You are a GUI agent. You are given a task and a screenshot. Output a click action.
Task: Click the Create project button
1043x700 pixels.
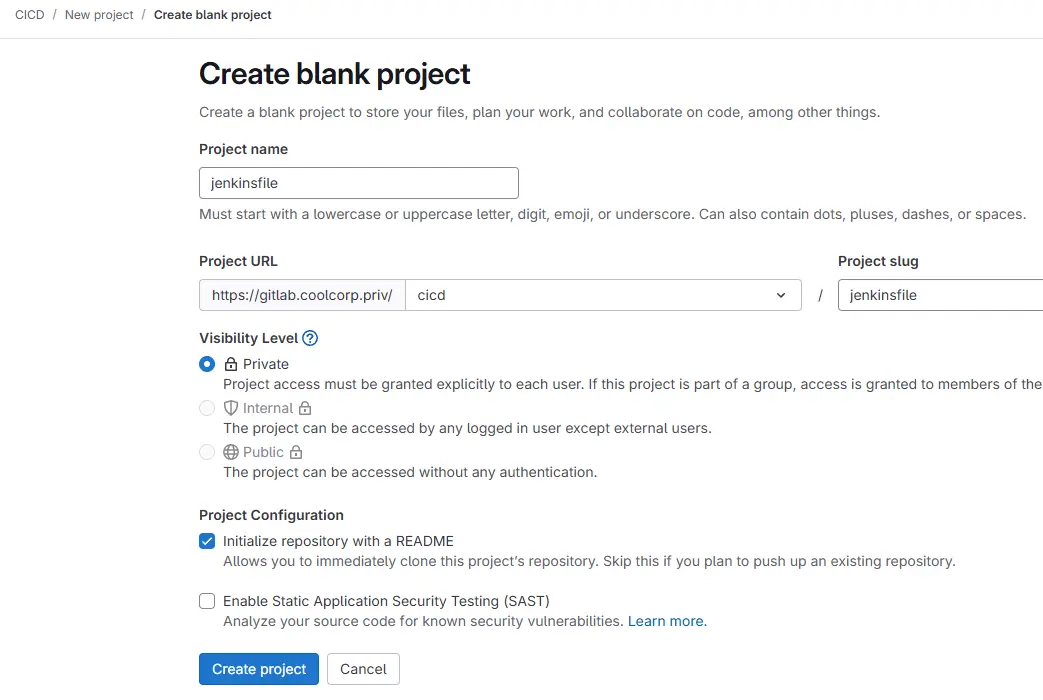coord(259,669)
